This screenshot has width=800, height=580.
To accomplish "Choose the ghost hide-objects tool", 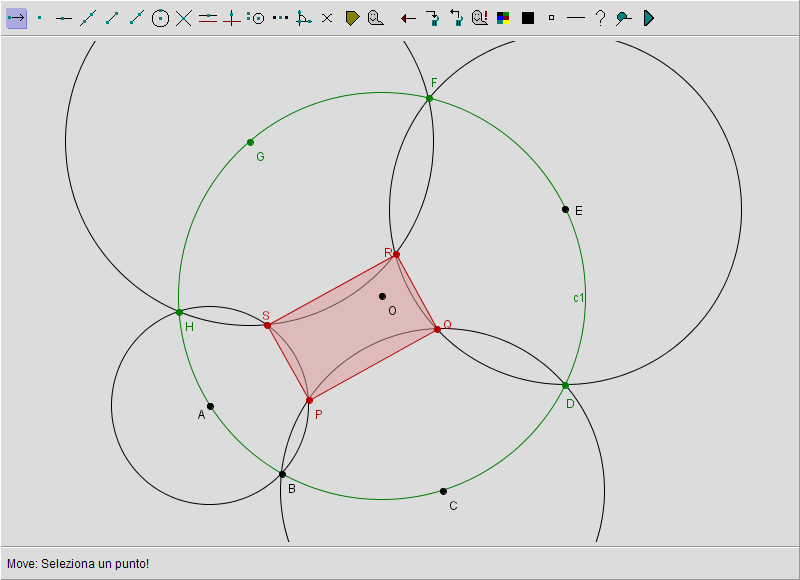I will click(x=376, y=18).
